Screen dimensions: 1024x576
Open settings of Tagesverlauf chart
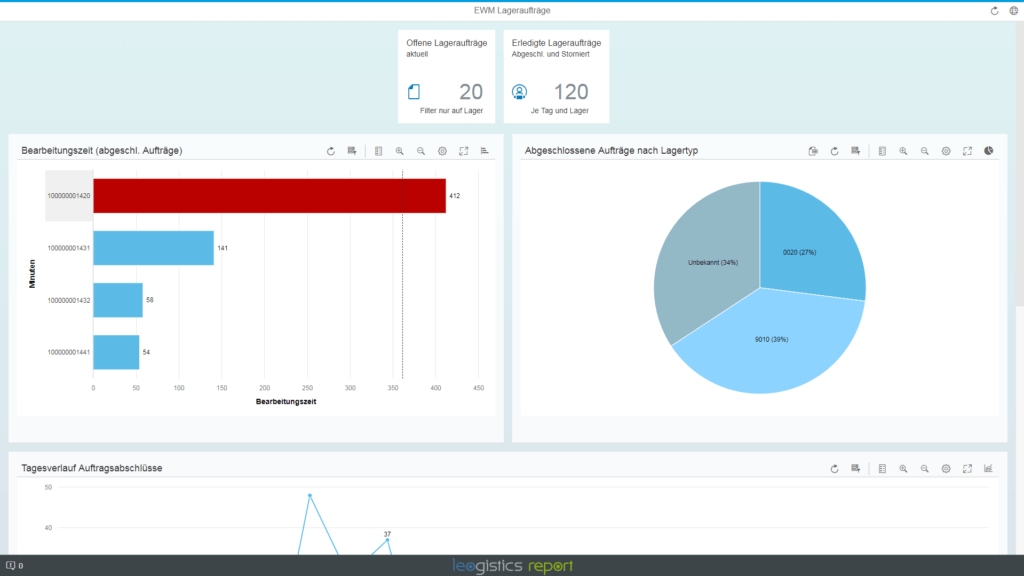[946, 468]
